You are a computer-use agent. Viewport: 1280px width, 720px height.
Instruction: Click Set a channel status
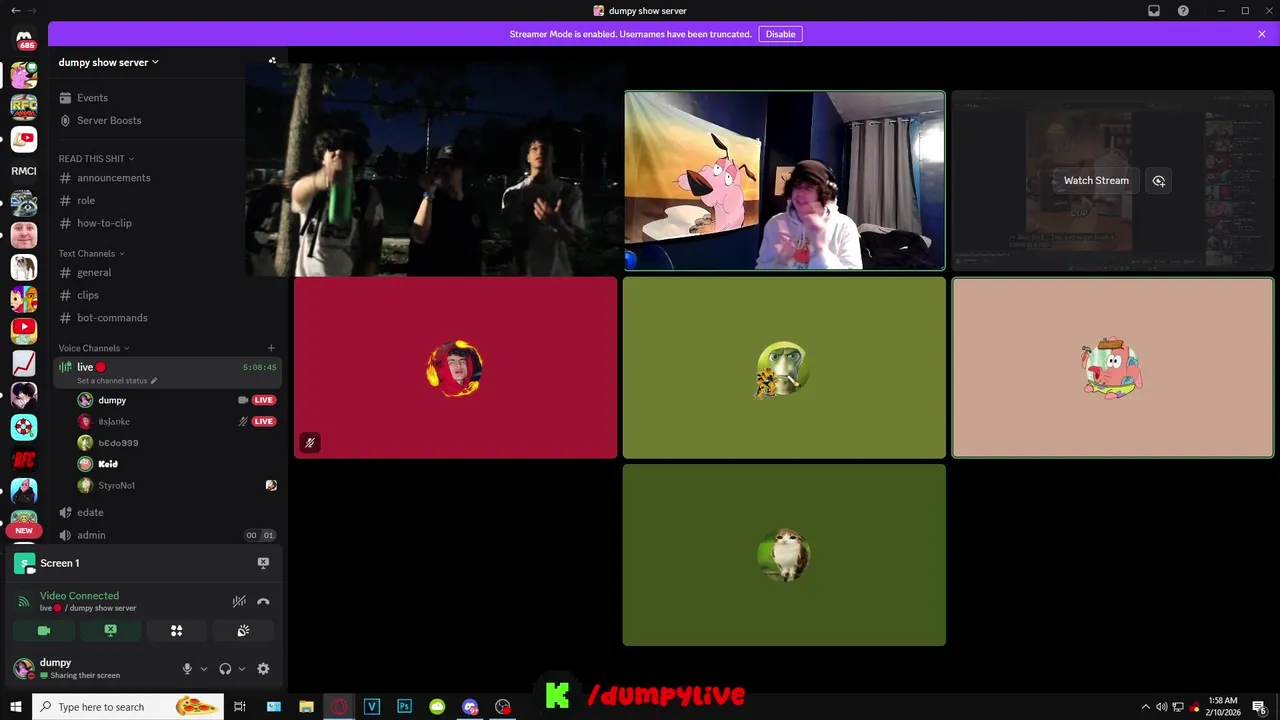coord(116,381)
